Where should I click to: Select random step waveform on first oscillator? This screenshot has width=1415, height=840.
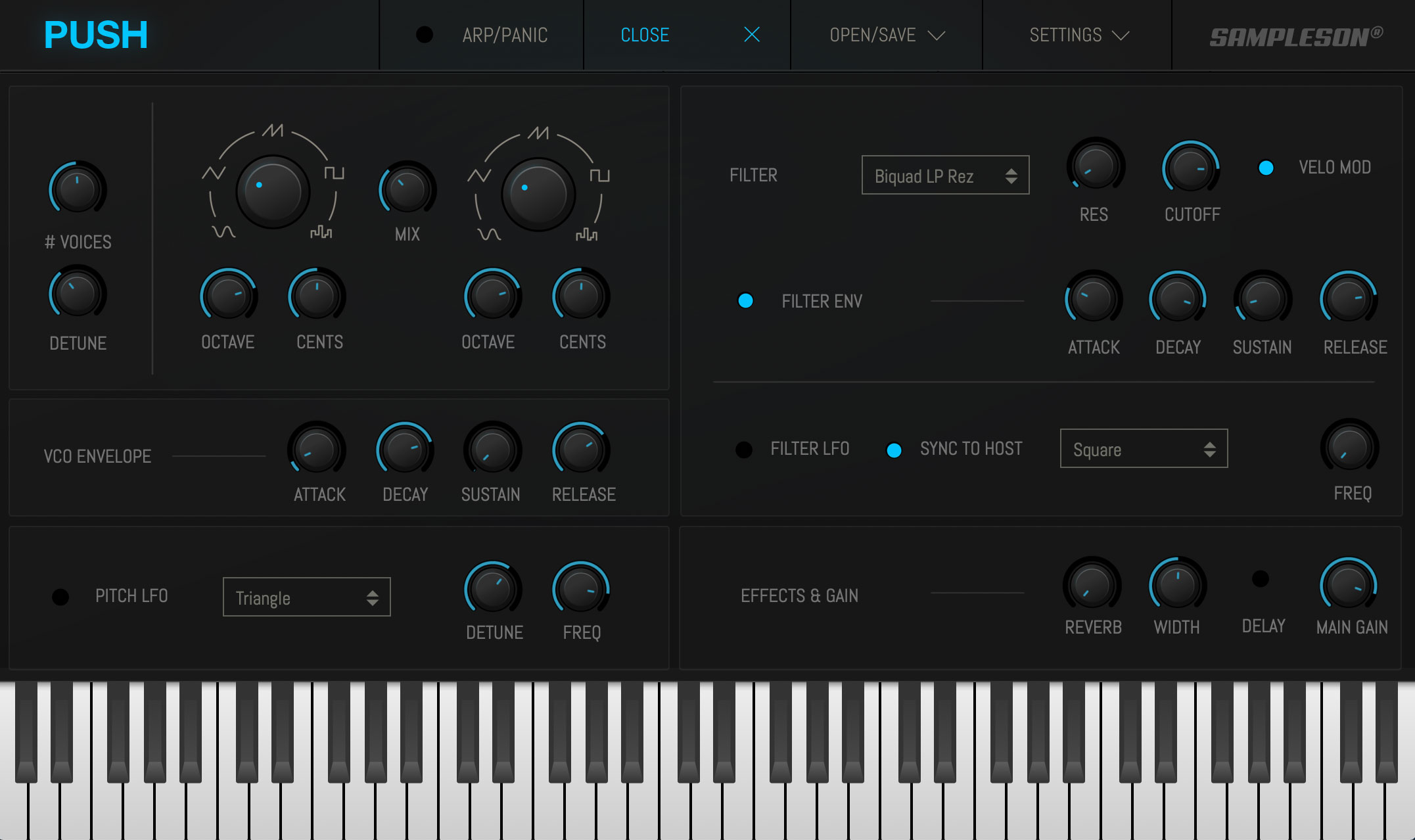pos(321,232)
